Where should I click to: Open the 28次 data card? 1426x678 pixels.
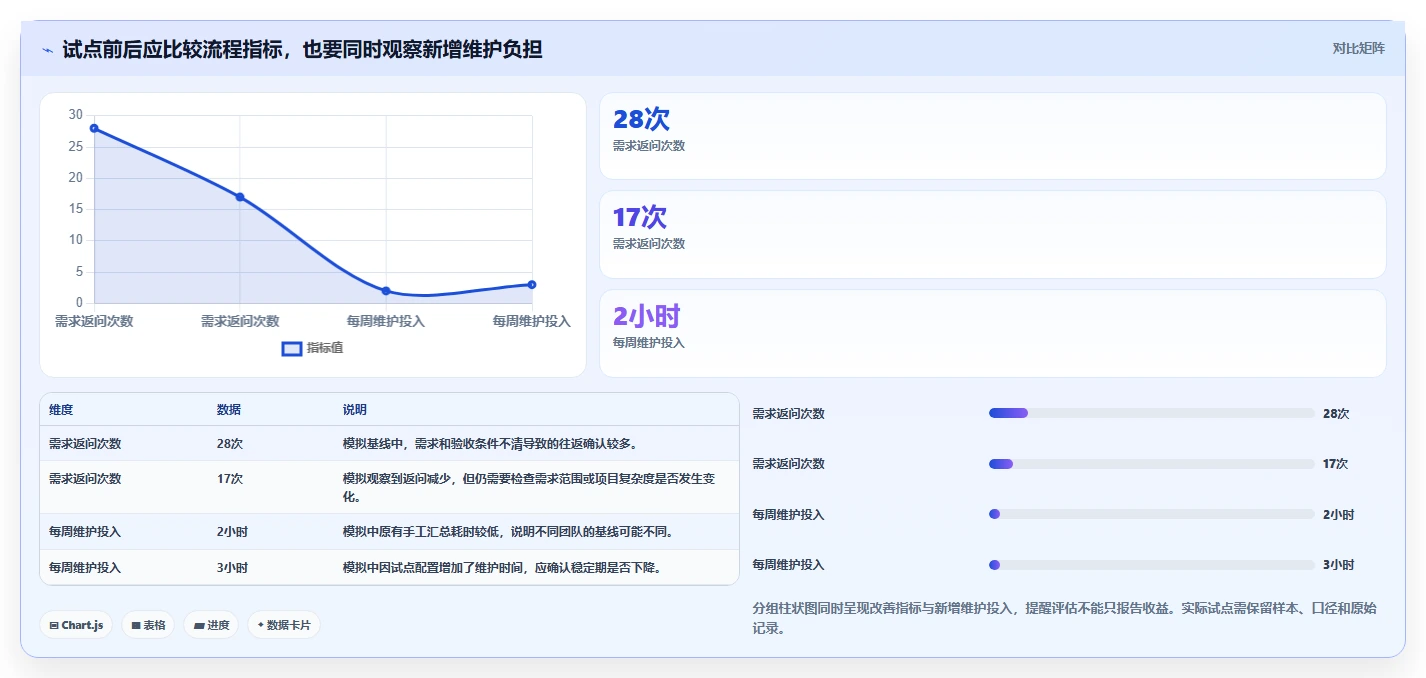pyautogui.click(x=993, y=136)
